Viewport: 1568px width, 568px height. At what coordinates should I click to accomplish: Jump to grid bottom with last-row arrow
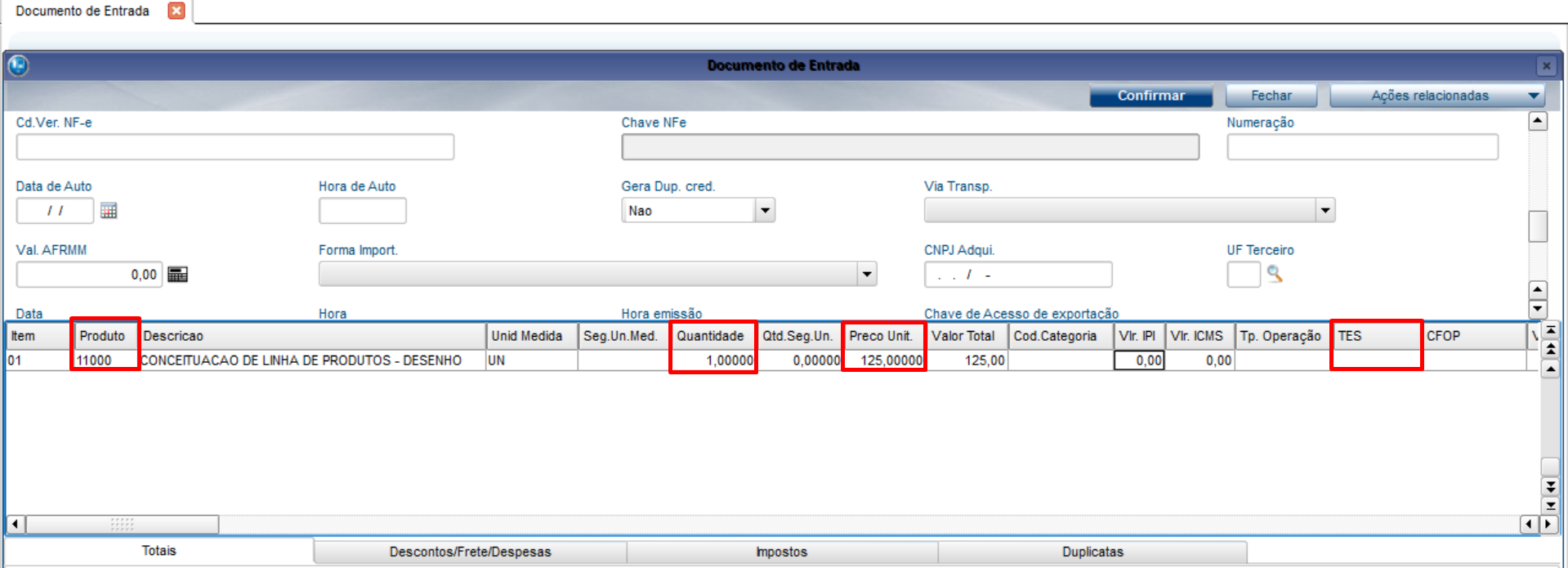pyautogui.click(x=1550, y=505)
